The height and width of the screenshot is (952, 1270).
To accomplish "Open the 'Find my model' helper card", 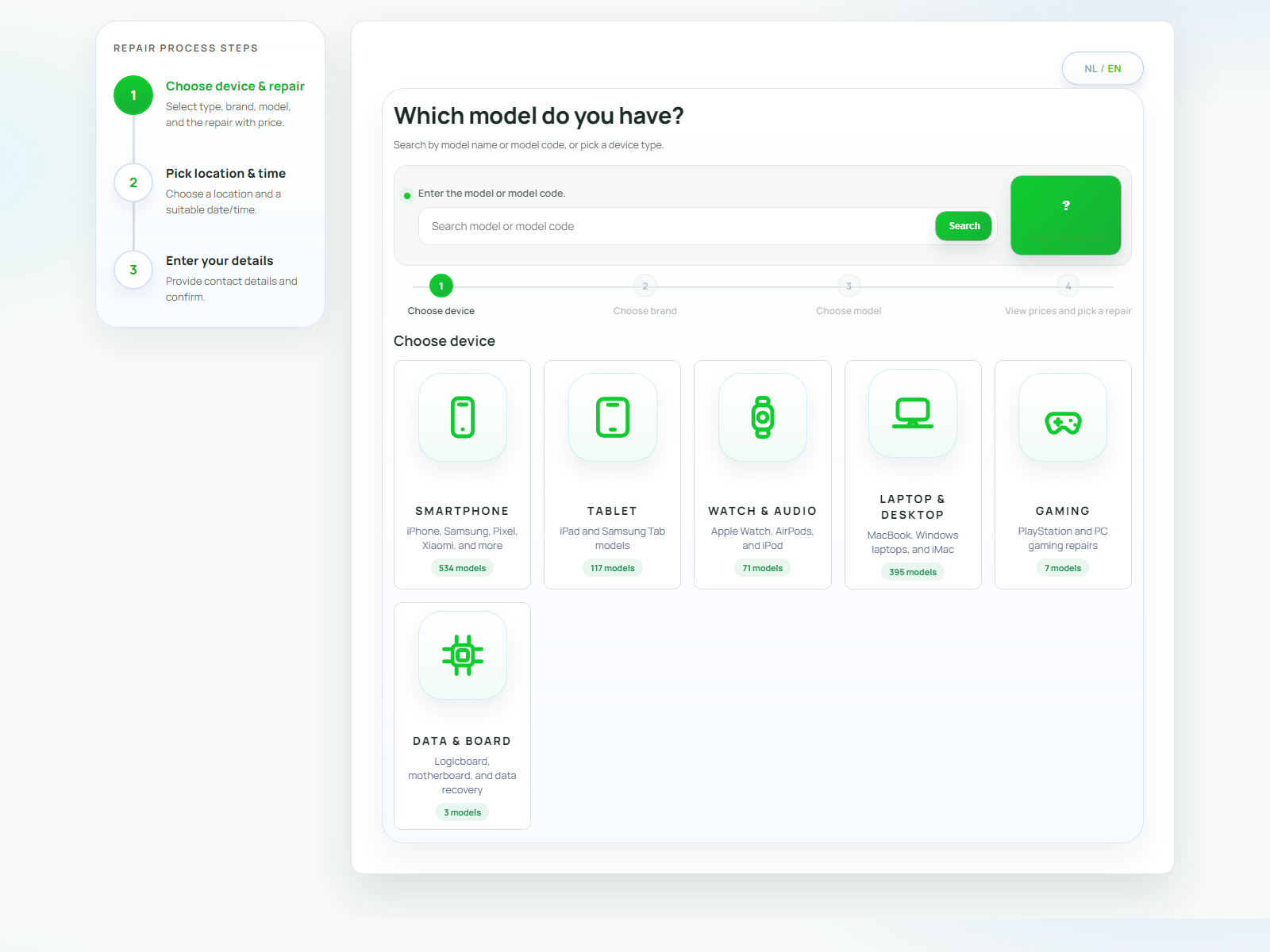I will click(1065, 215).
